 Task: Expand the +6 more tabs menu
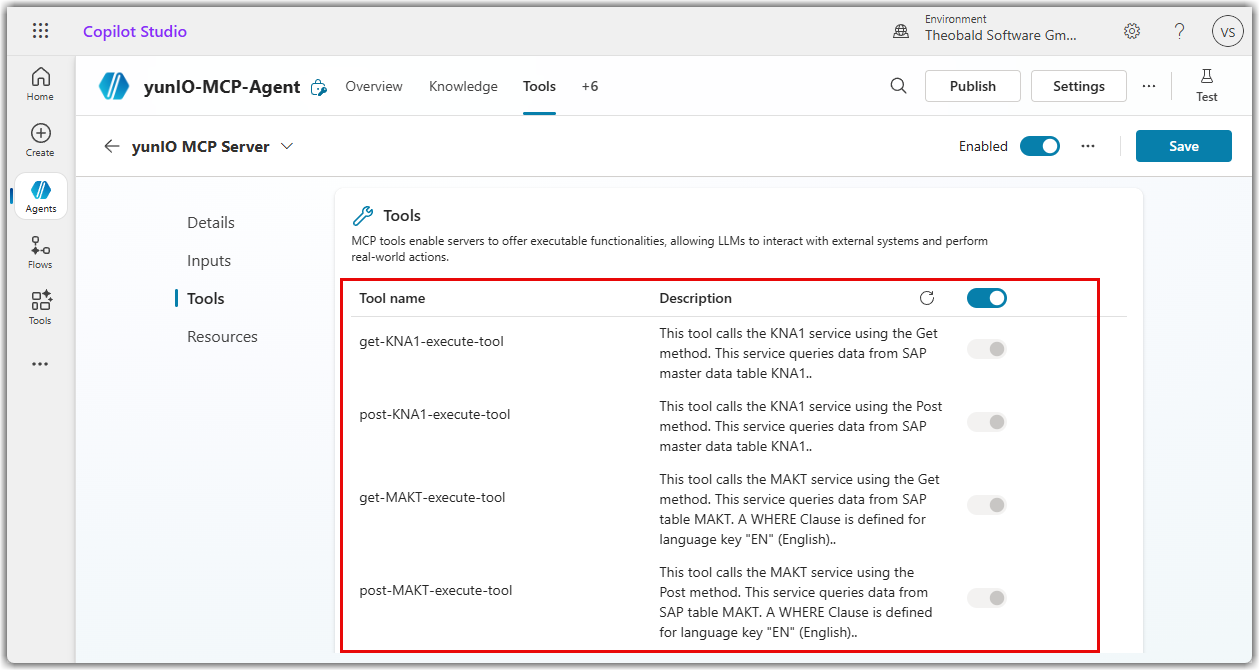[590, 86]
